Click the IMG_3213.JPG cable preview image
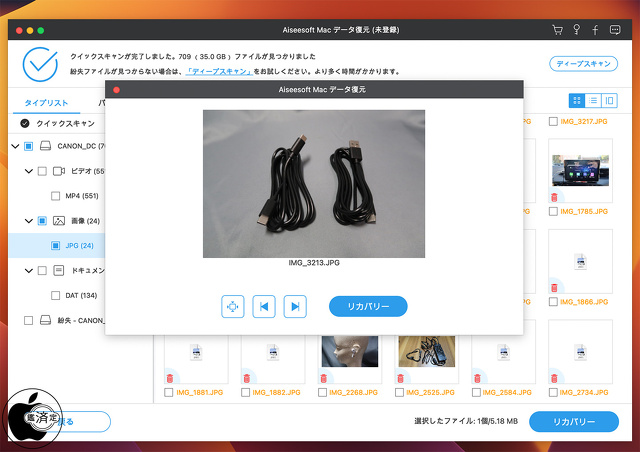This screenshot has height=452, width=640. point(314,184)
